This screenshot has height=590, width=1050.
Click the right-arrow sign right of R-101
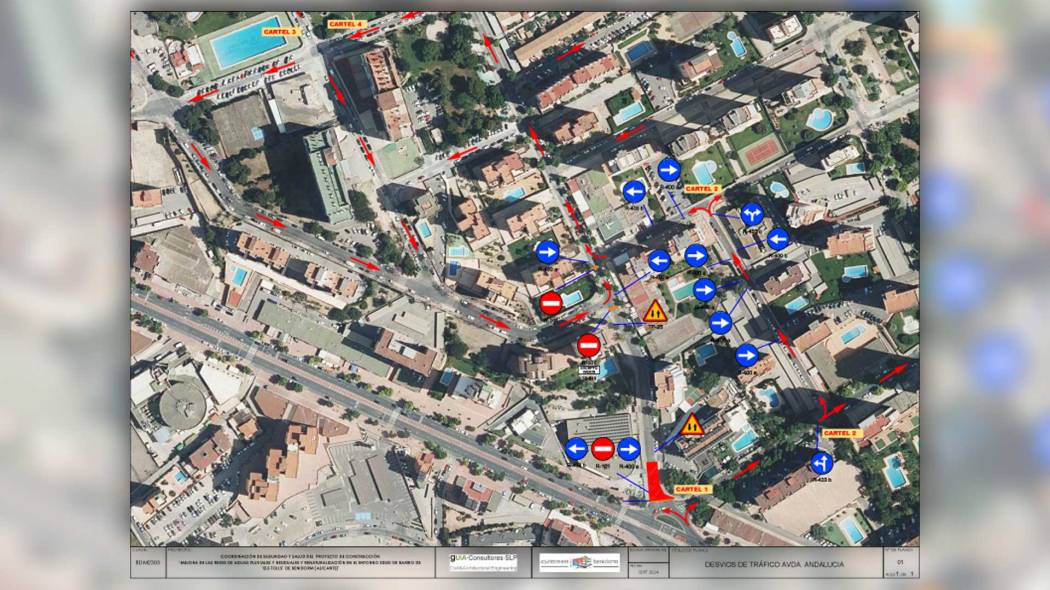pyautogui.click(x=629, y=449)
